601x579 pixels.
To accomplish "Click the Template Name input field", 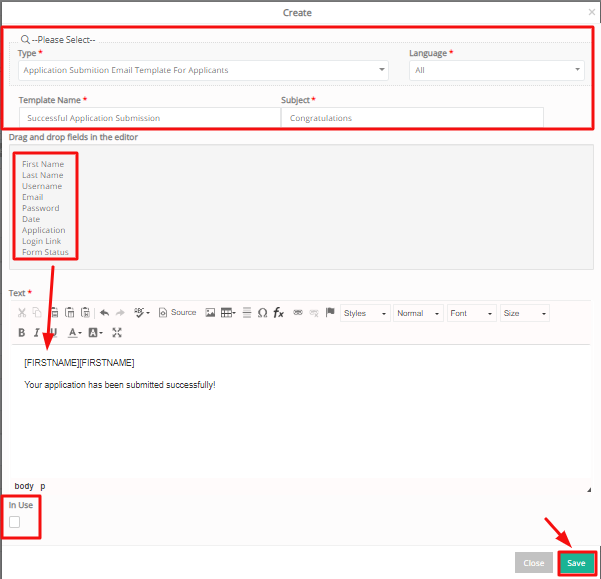I will click(150, 118).
